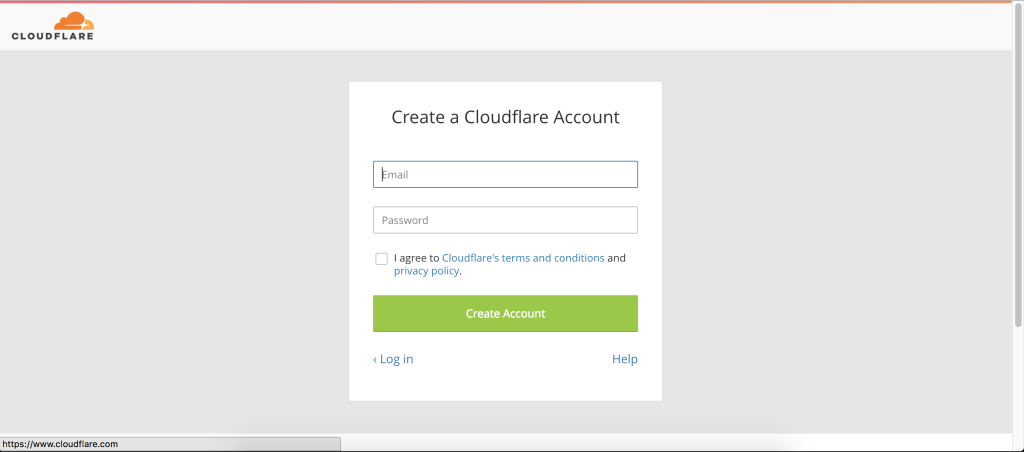Focus the Email input field
The width and height of the screenshot is (1024, 452).
[x=505, y=174]
